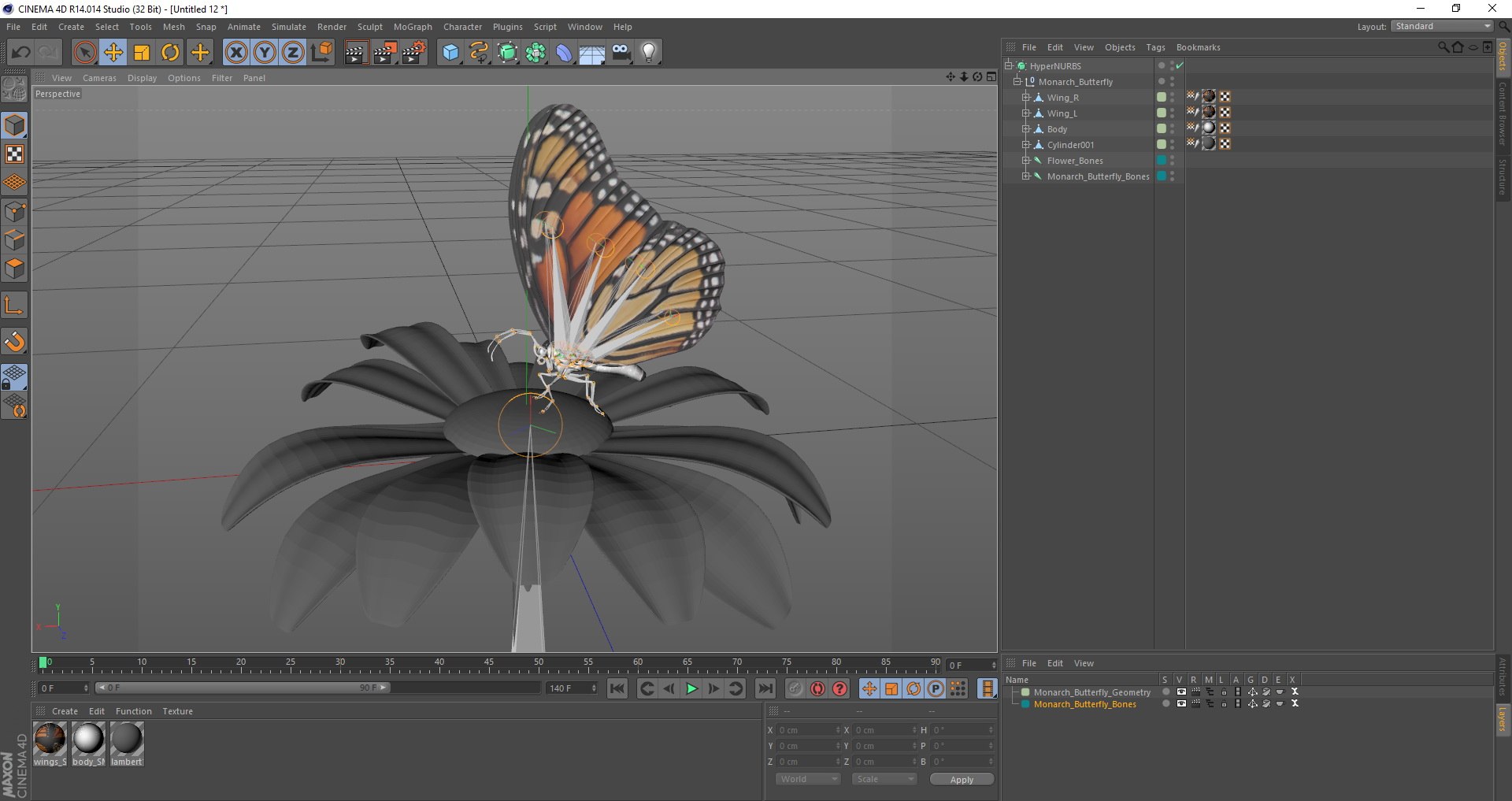The width and height of the screenshot is (1512, 801).
Task: Enable the Axis tool
Action: point(14,306)
